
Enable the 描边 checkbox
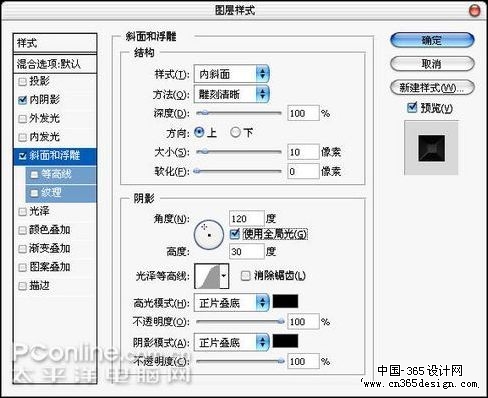(x=22, y=286)
